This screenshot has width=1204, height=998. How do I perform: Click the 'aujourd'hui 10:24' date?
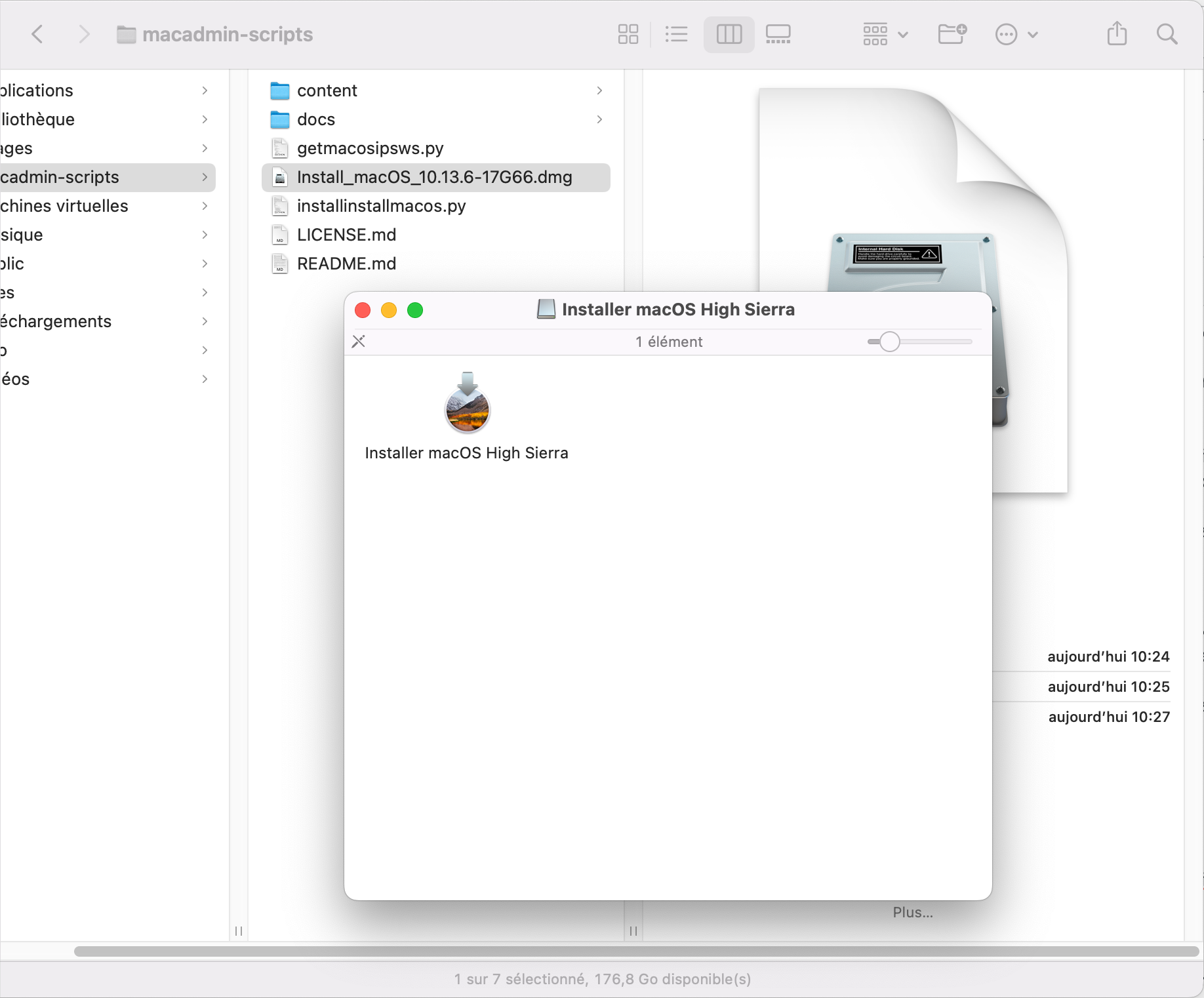(x=1108, y=656)
